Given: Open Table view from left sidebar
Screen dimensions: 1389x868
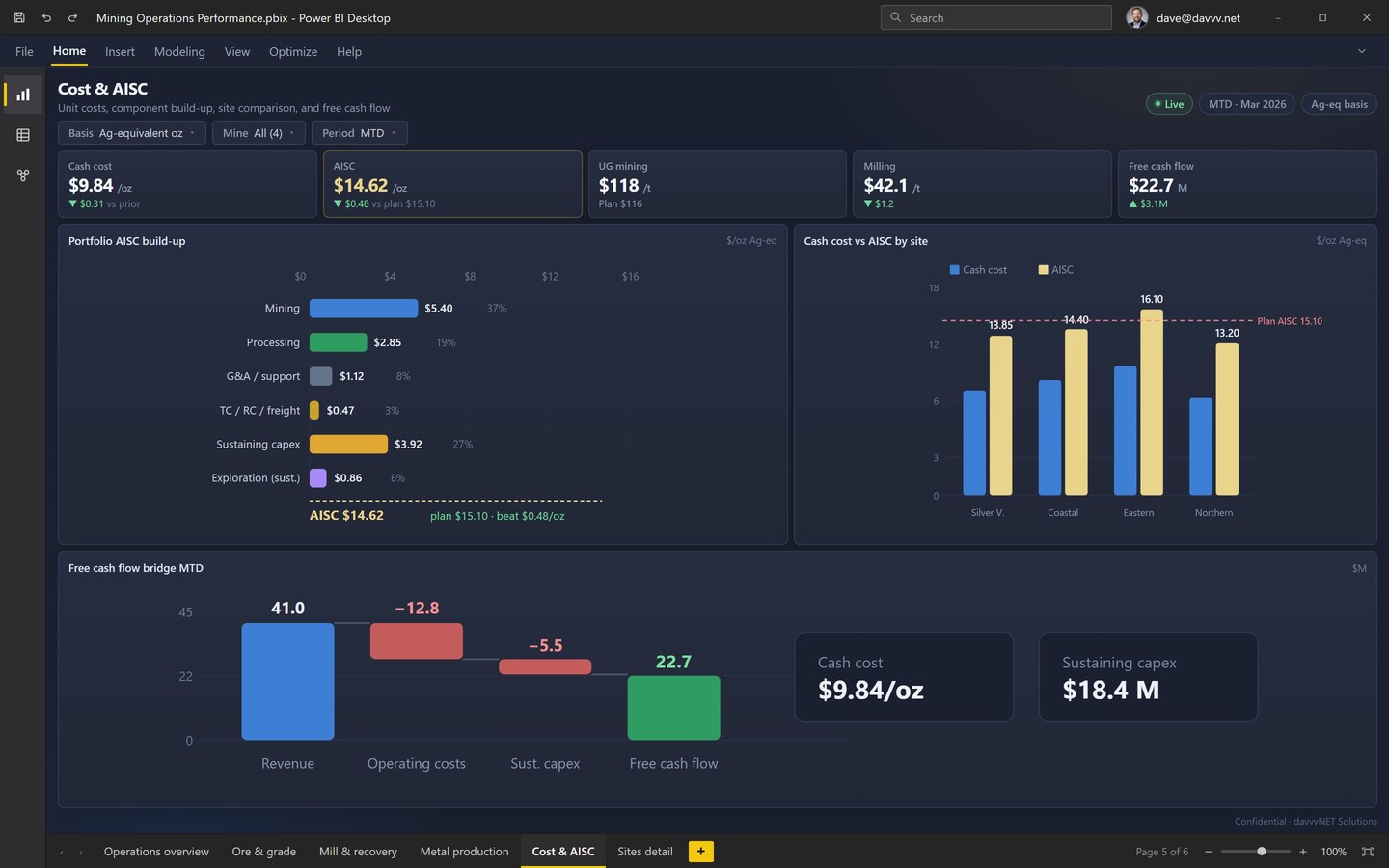Looking at the screenshot, I should 23,135.
